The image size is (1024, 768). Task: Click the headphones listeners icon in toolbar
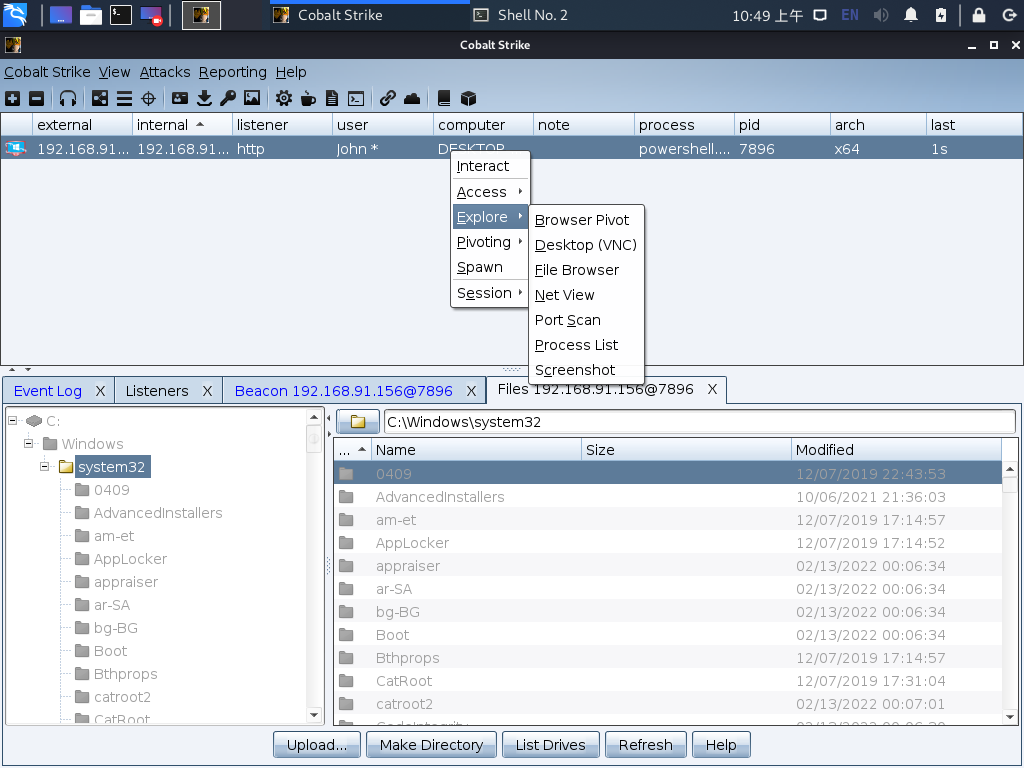(x=68, y=98)
